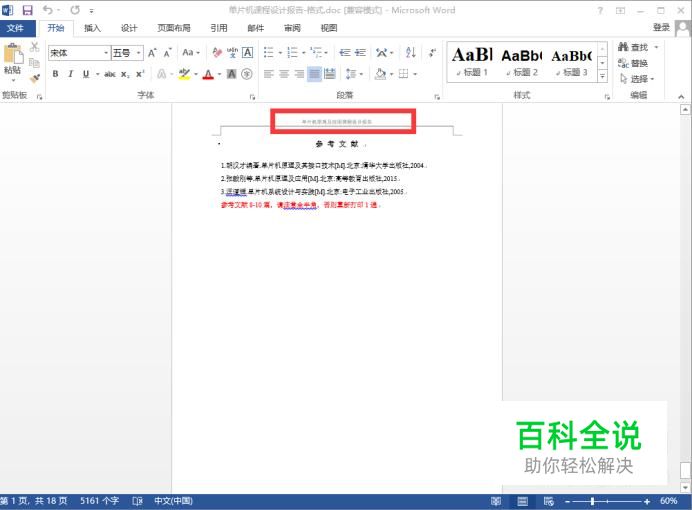Collapse the ribbon with the chevron
Screen dimensions: 692x510
pyautogui.click(x=681, y=96)
